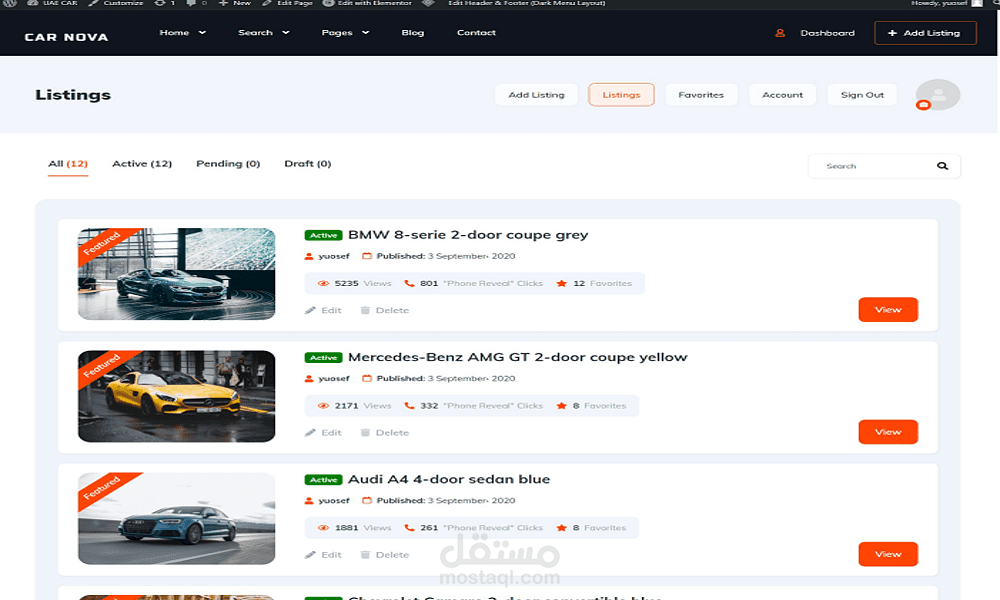1000x600 pixels.
Task: Click the phone icon on Mercedes listing
Action: tap(409, 406)
